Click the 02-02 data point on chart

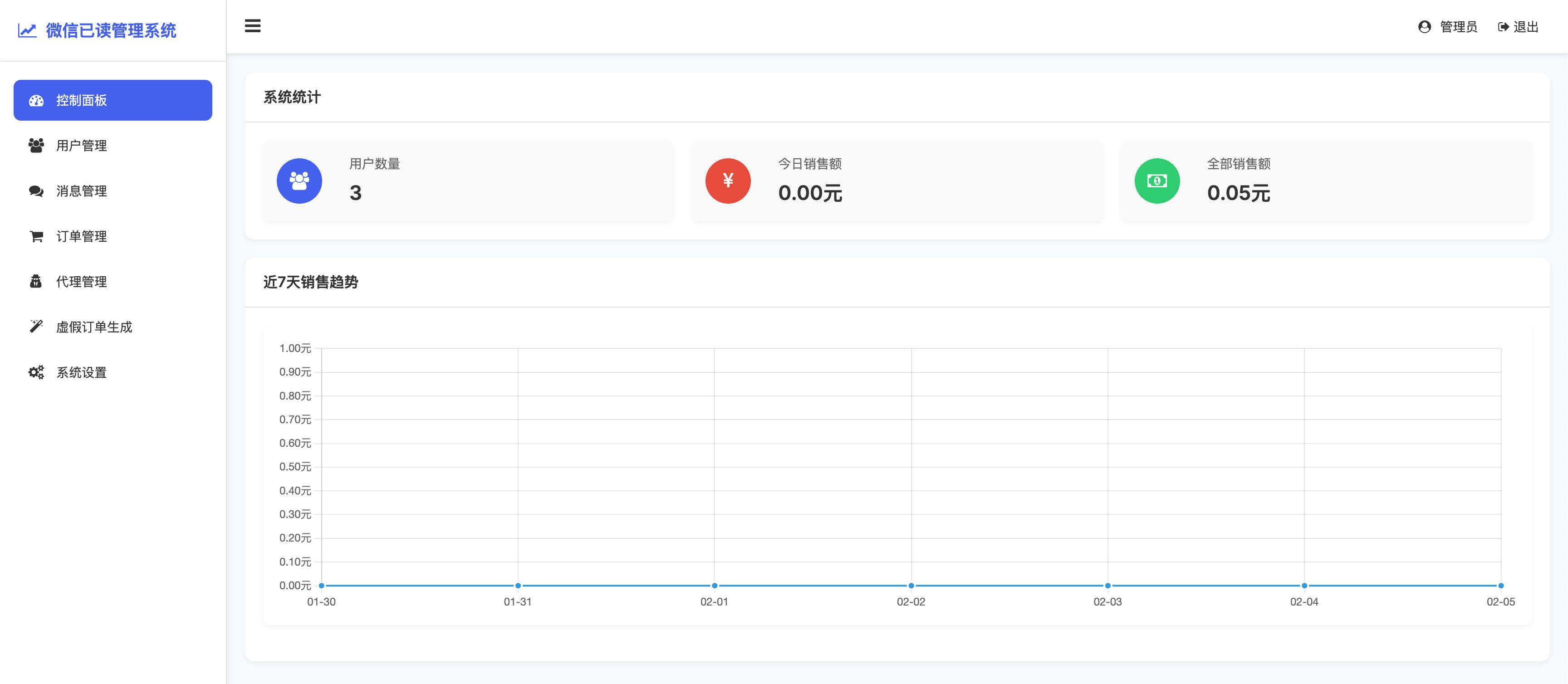[x=911, y=586]
